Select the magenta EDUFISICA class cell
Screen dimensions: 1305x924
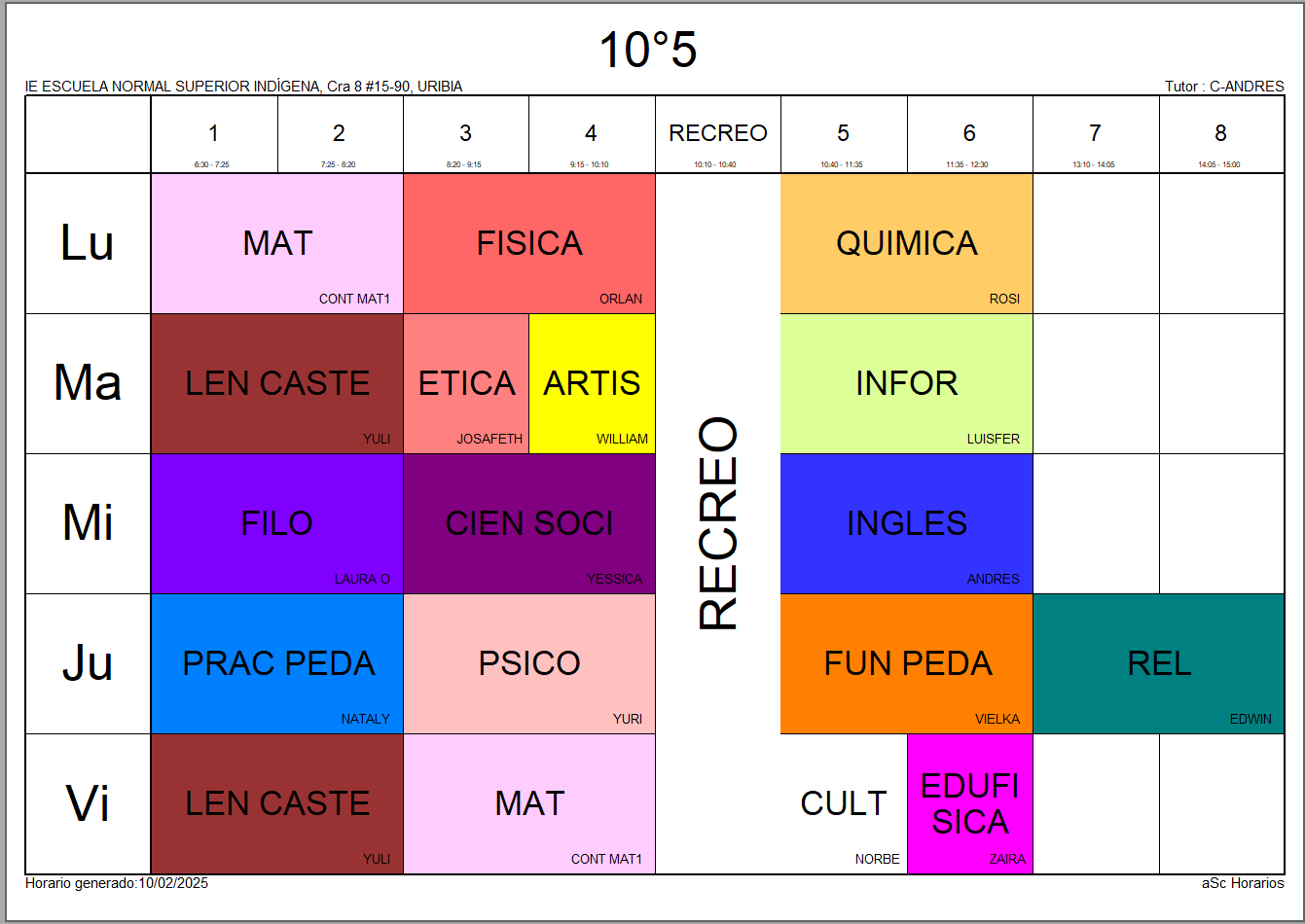click(969, 803)
